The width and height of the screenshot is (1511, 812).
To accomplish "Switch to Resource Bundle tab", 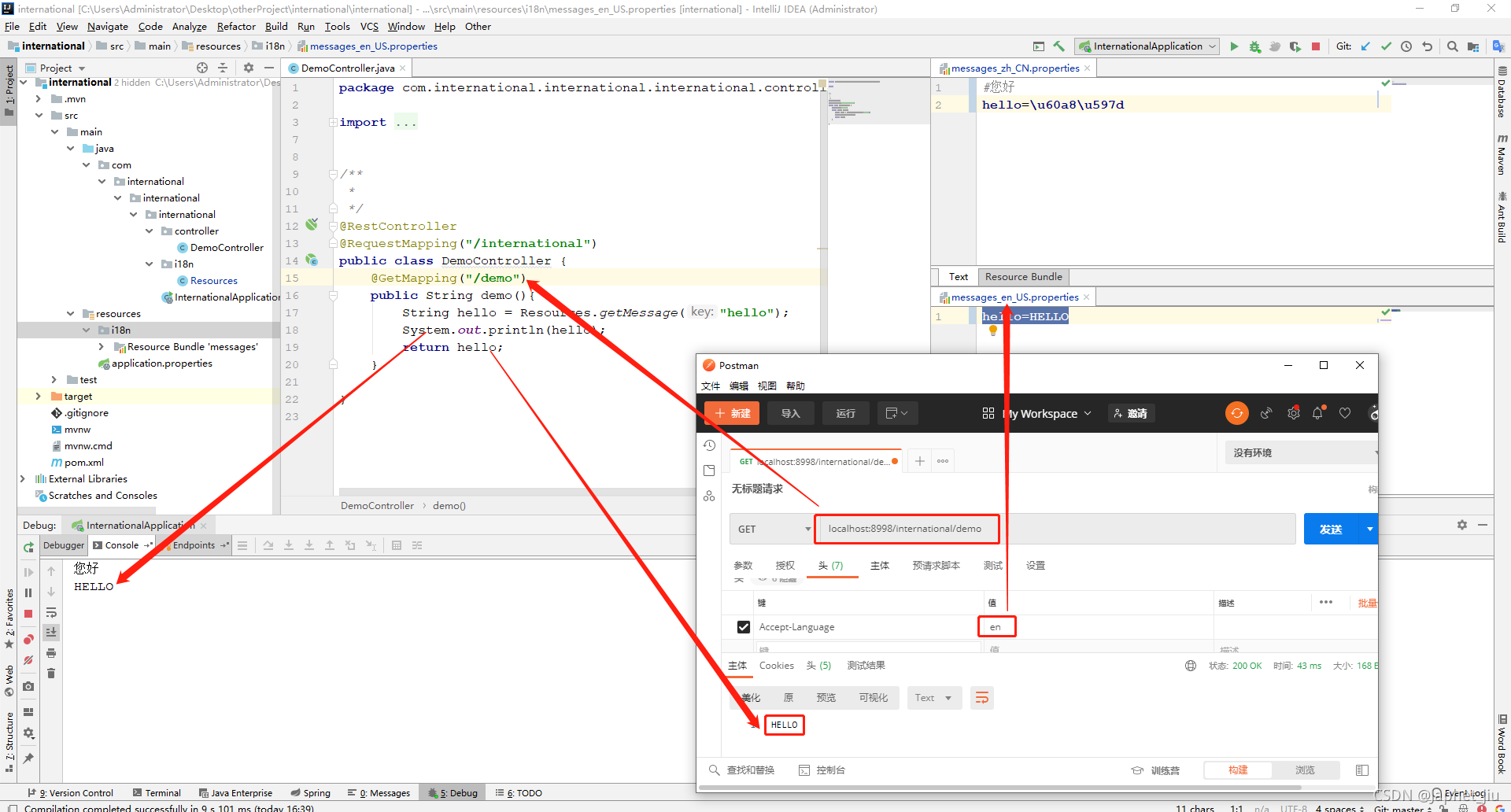I will (x=1023, y=277).
